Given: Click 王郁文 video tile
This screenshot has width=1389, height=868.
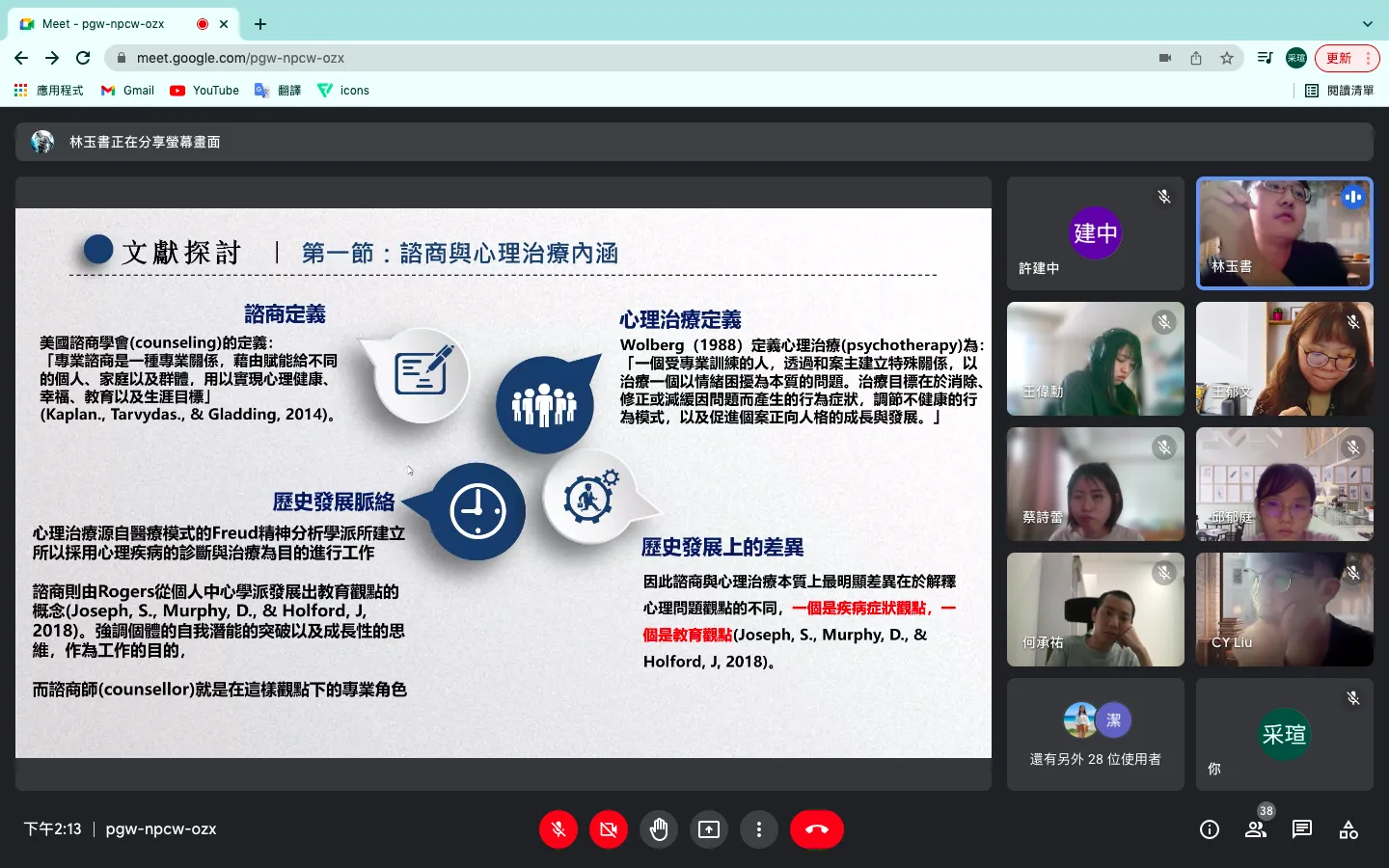Looking at the screenshot, I should coord(1285,359).
